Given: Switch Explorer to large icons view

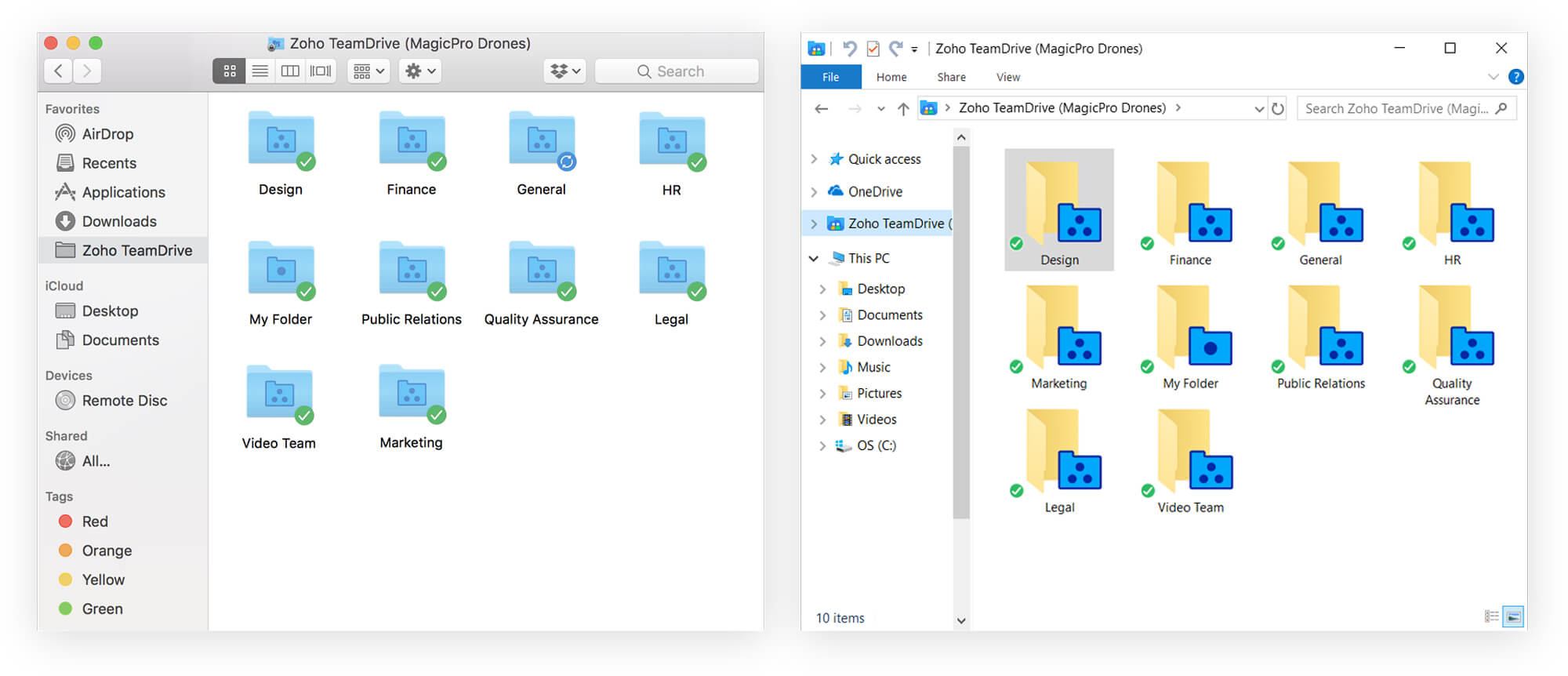Looking at the screenshot, I should [x=1514, y=617].
